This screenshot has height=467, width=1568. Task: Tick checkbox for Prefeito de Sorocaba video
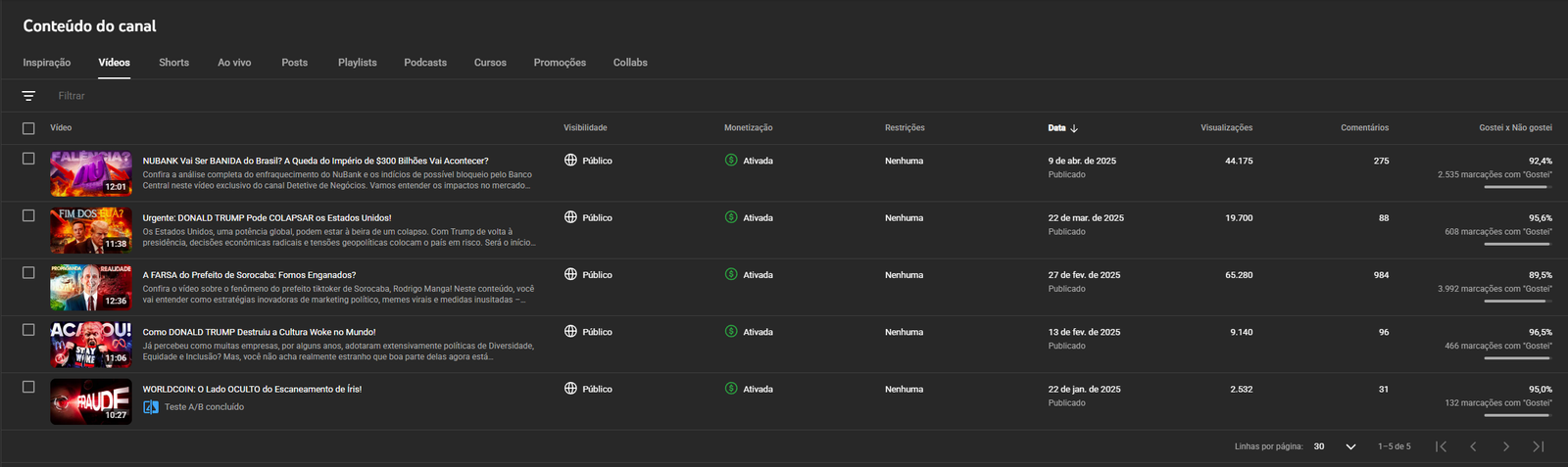coord(28,273)
